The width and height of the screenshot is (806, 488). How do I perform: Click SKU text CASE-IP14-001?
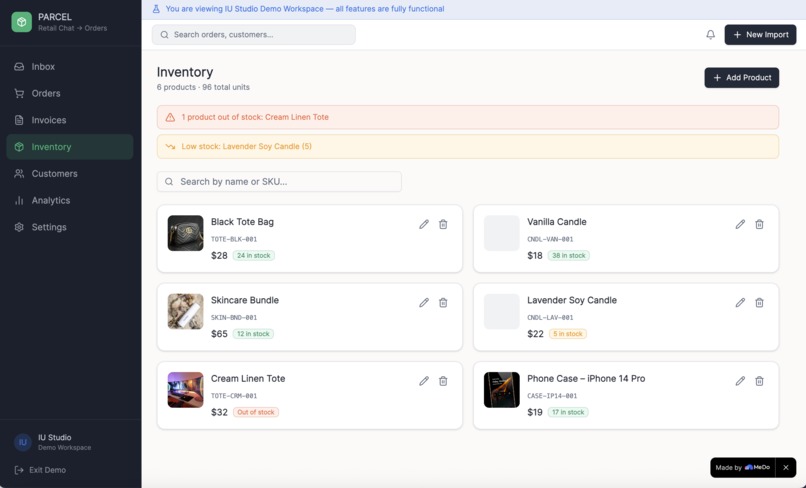pos(552,396)
